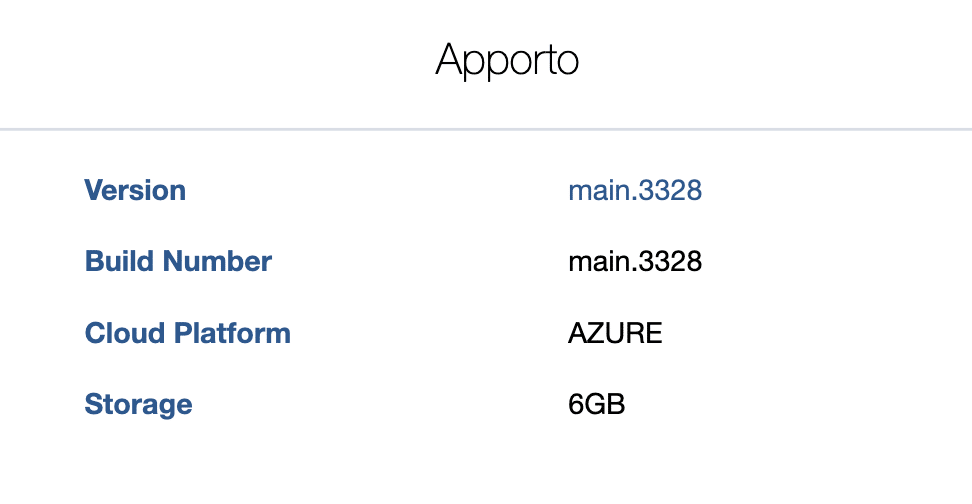Click the bold Storage row heading

click(138, 404)
